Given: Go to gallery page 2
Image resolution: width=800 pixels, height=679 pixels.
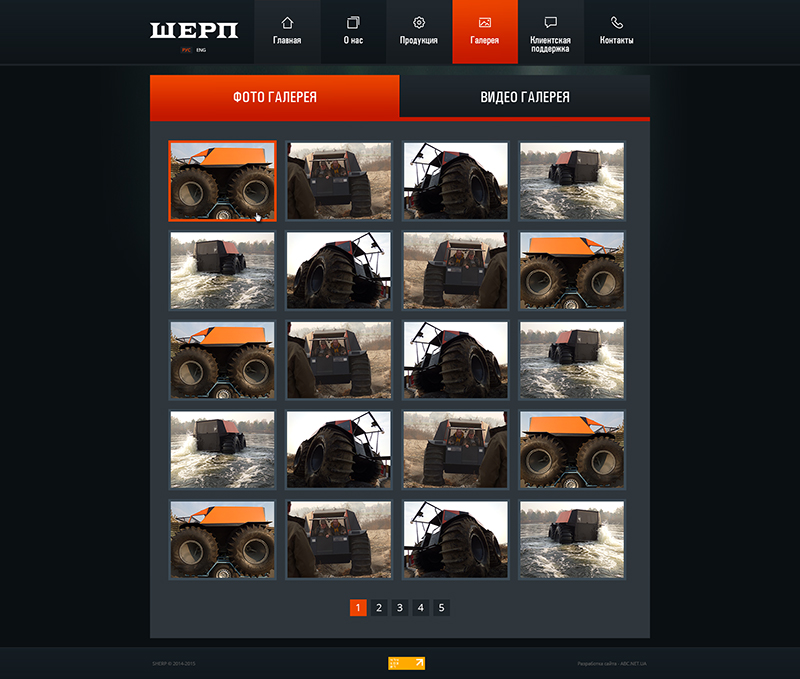Looking at the screenshot, I should 379,607.
